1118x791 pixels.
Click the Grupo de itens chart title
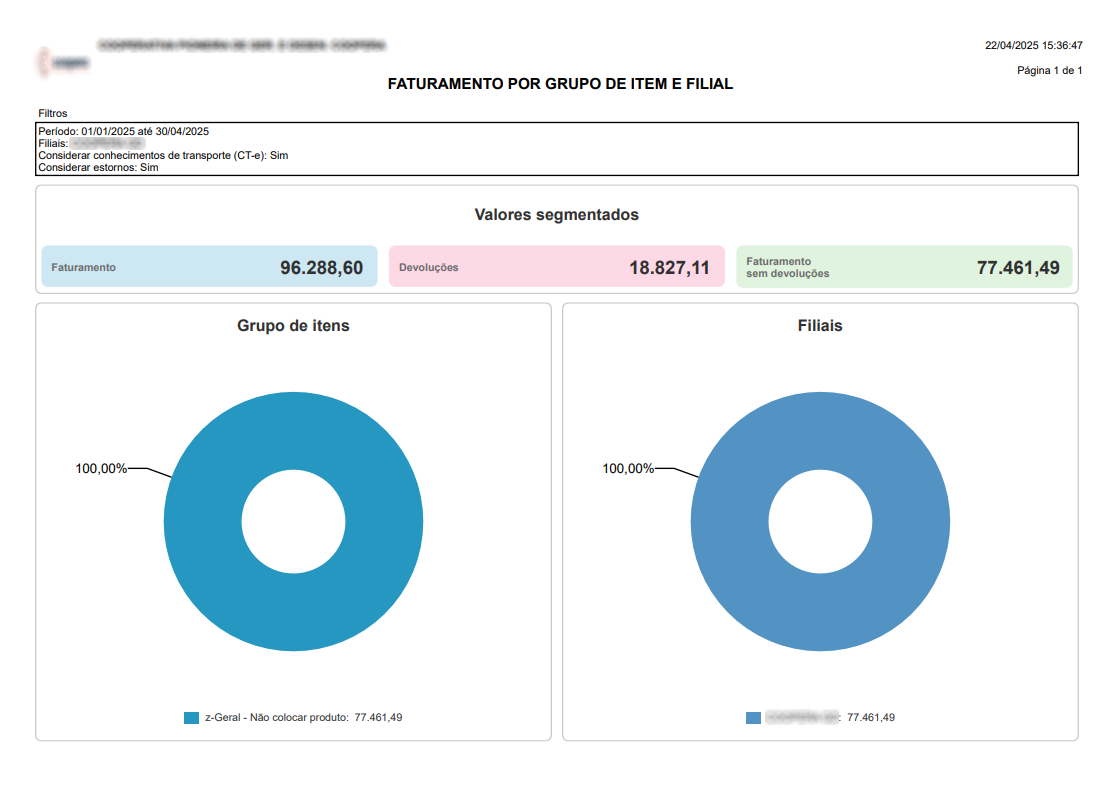click(x=293, y=326)
